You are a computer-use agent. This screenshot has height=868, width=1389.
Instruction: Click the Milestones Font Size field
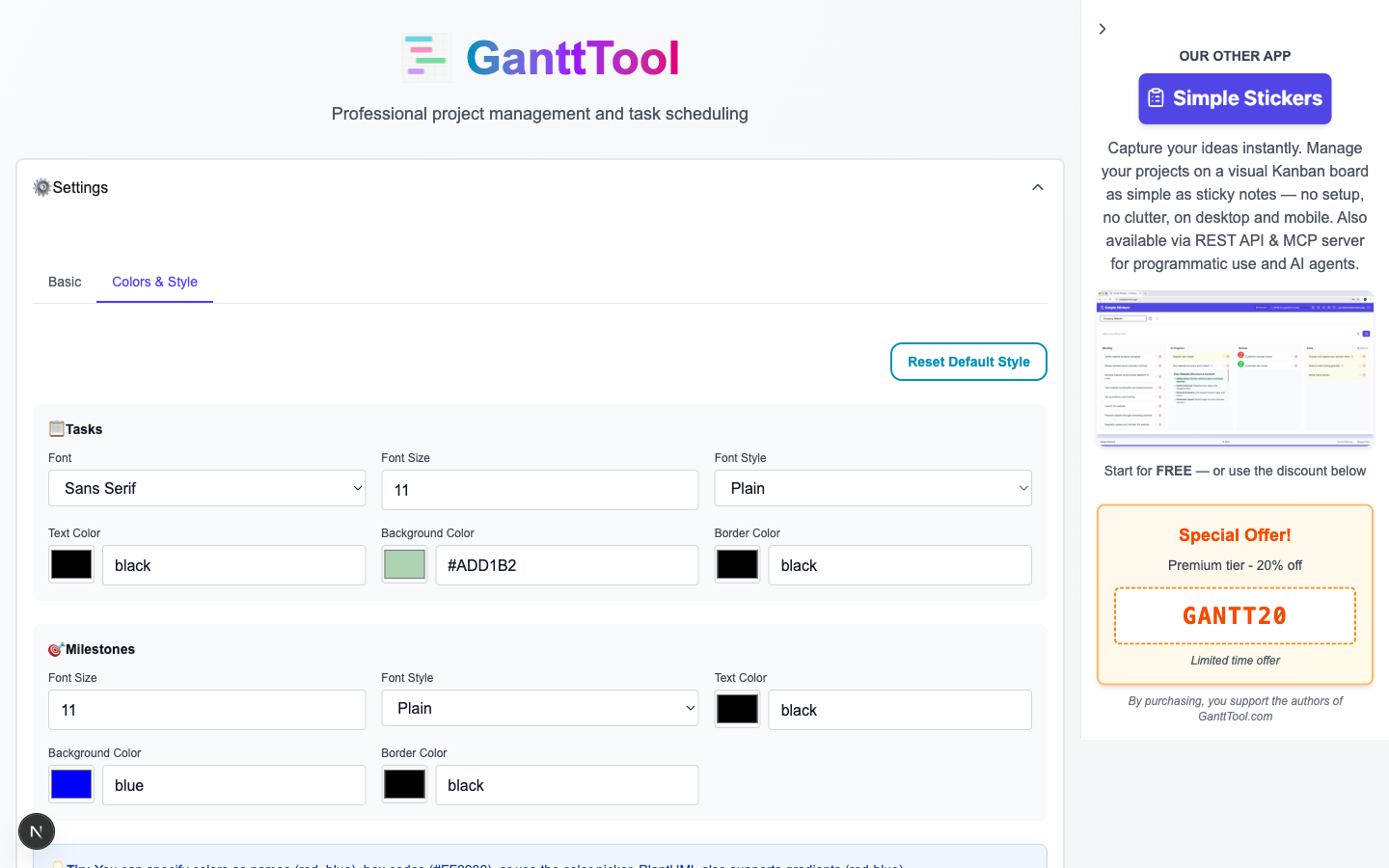(x=207, y=710)
